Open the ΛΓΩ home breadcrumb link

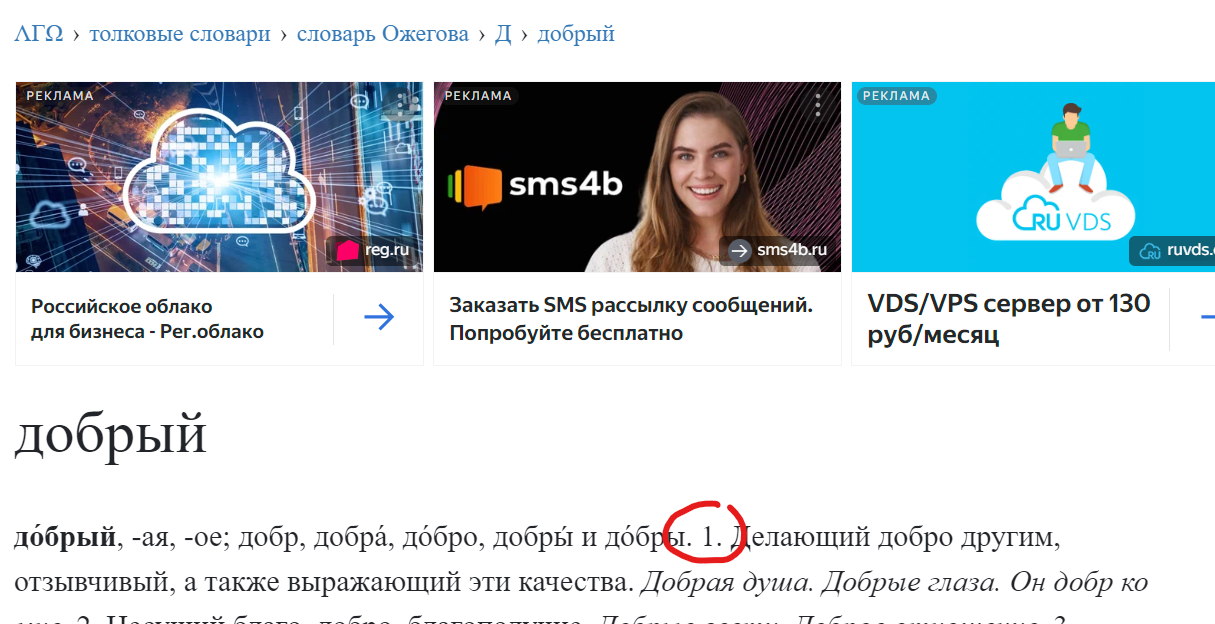(x=39, y=34)
